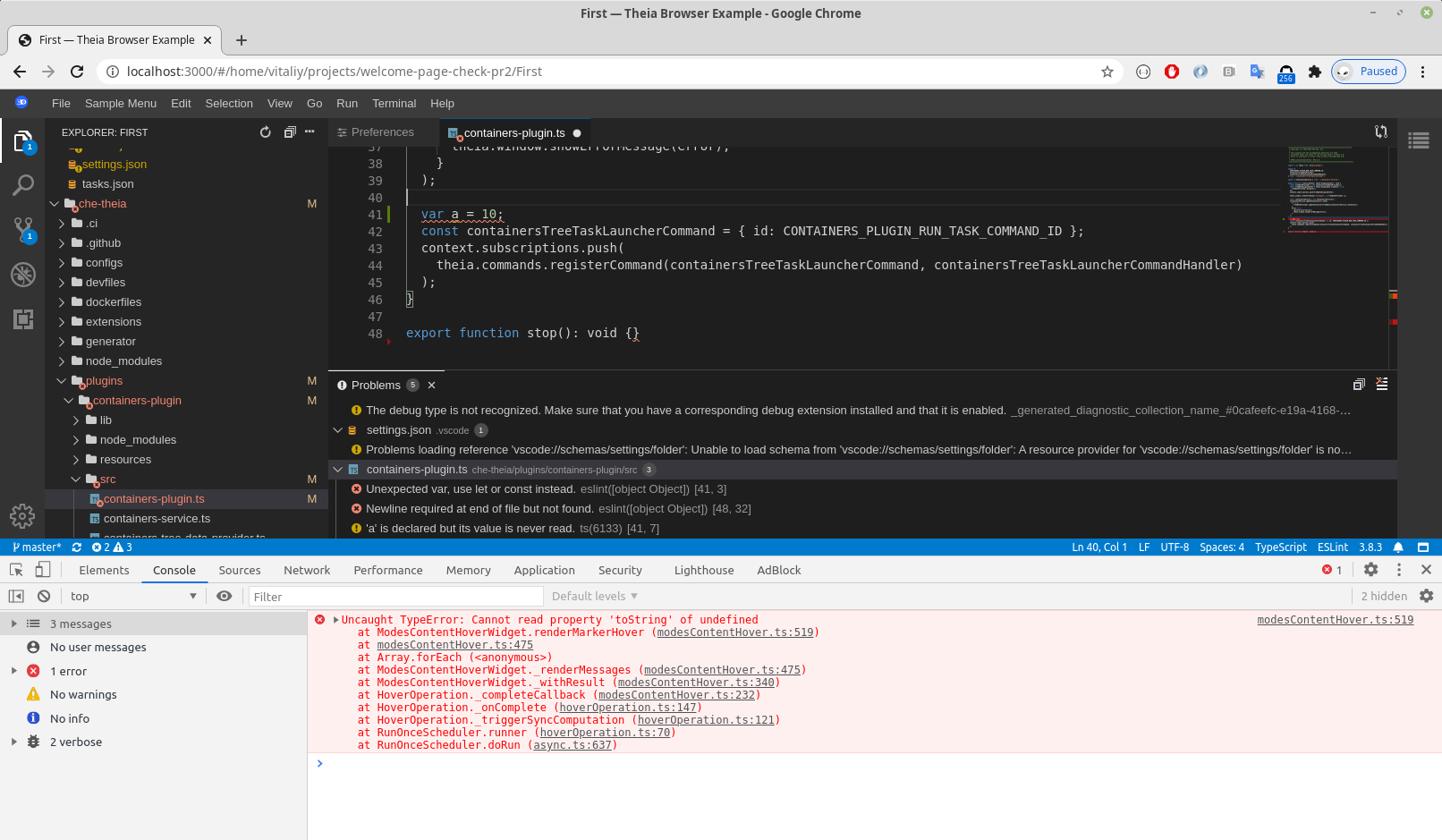Refresh the Explorer file tree

click(265, 132)
